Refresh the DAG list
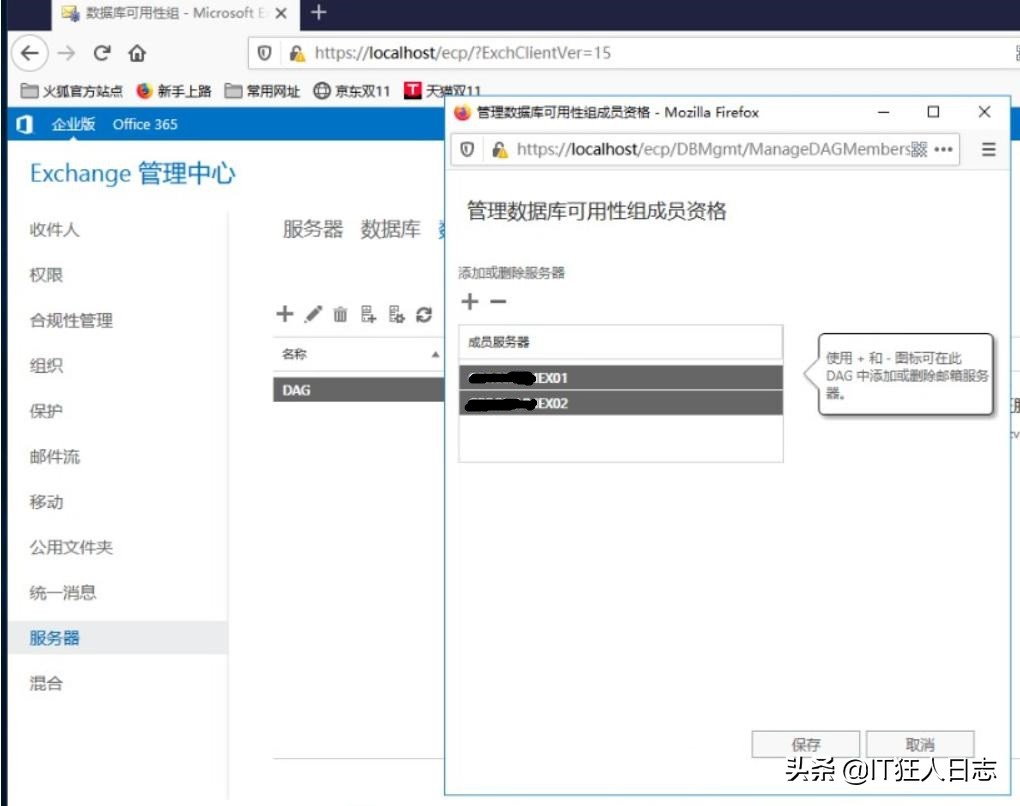The height and width of the screenshot is (806, 1020). click(x=426, y=313)
